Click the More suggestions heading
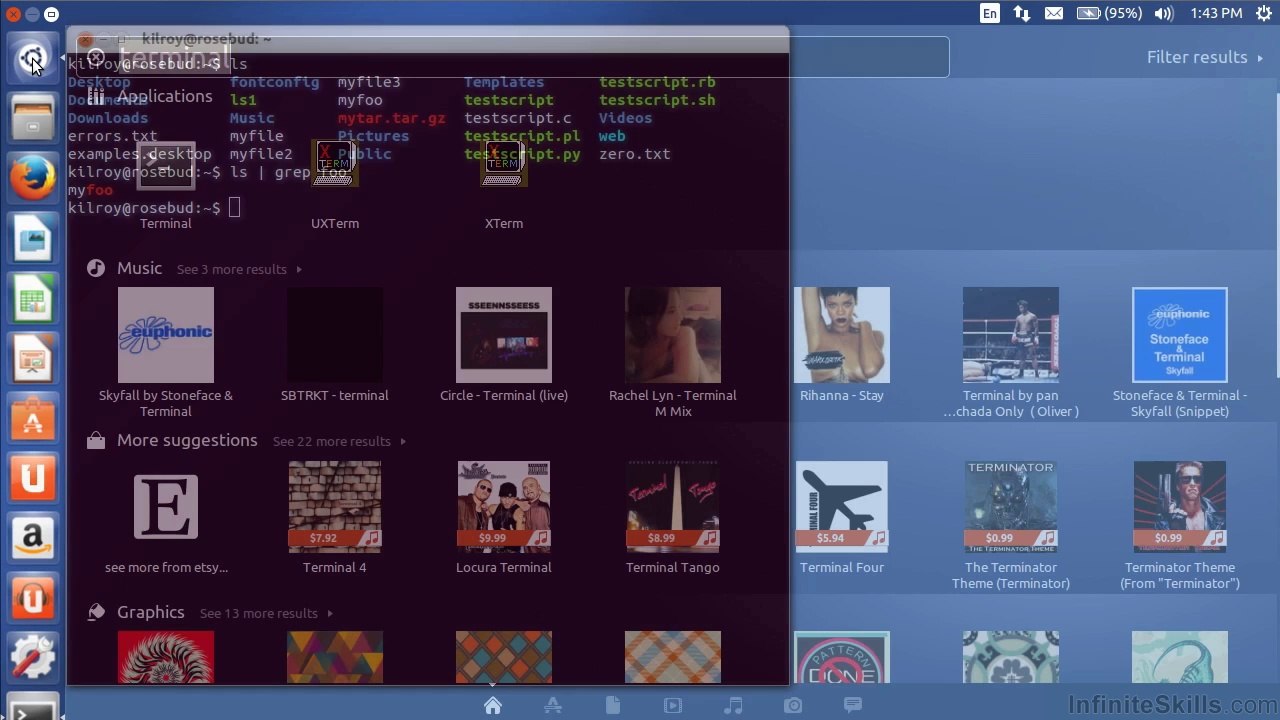The height and width of the screenshot is (720, 1280). click(x=187, y=440)
